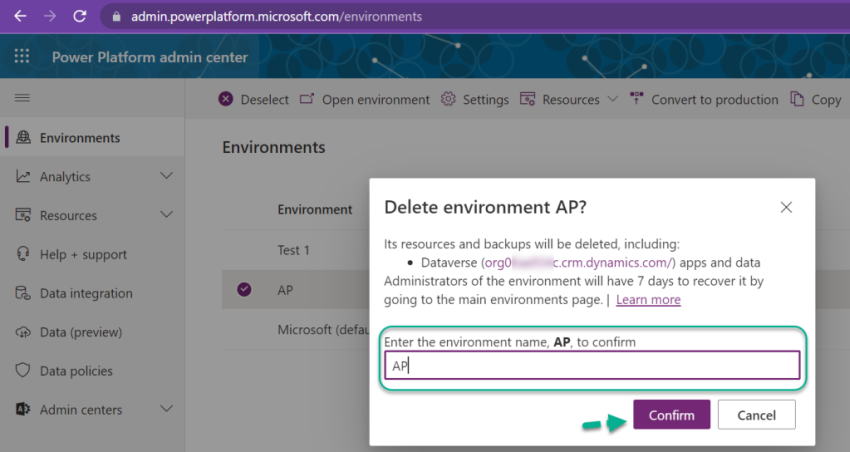Click the Environments globe sidebar icon
850x452 pixels.
(23, 137)
